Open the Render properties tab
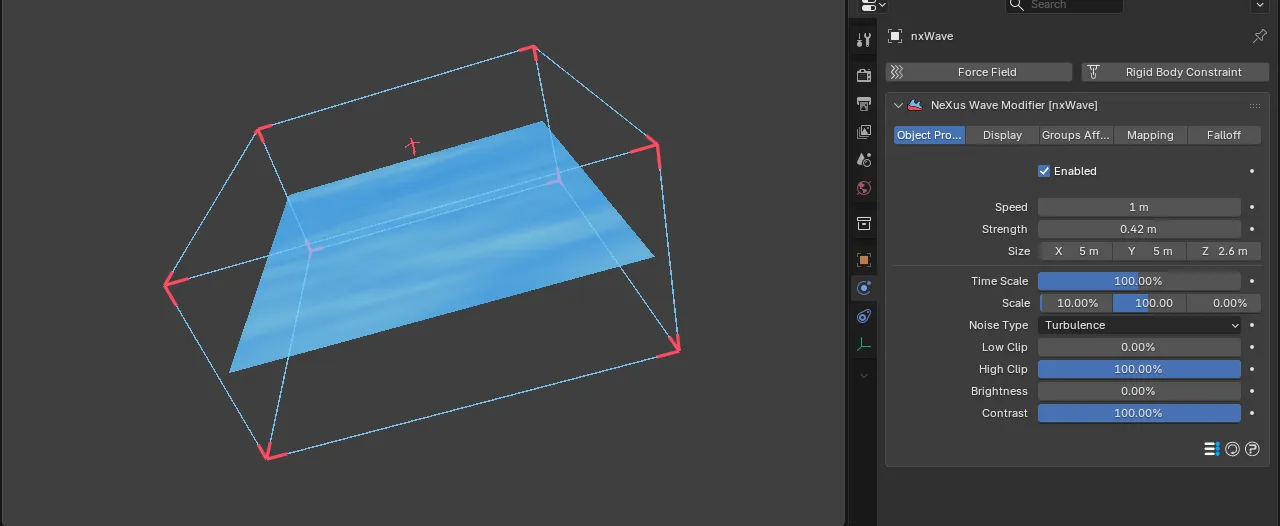The height and width of the screenshot is (526, 1280). 864,75
